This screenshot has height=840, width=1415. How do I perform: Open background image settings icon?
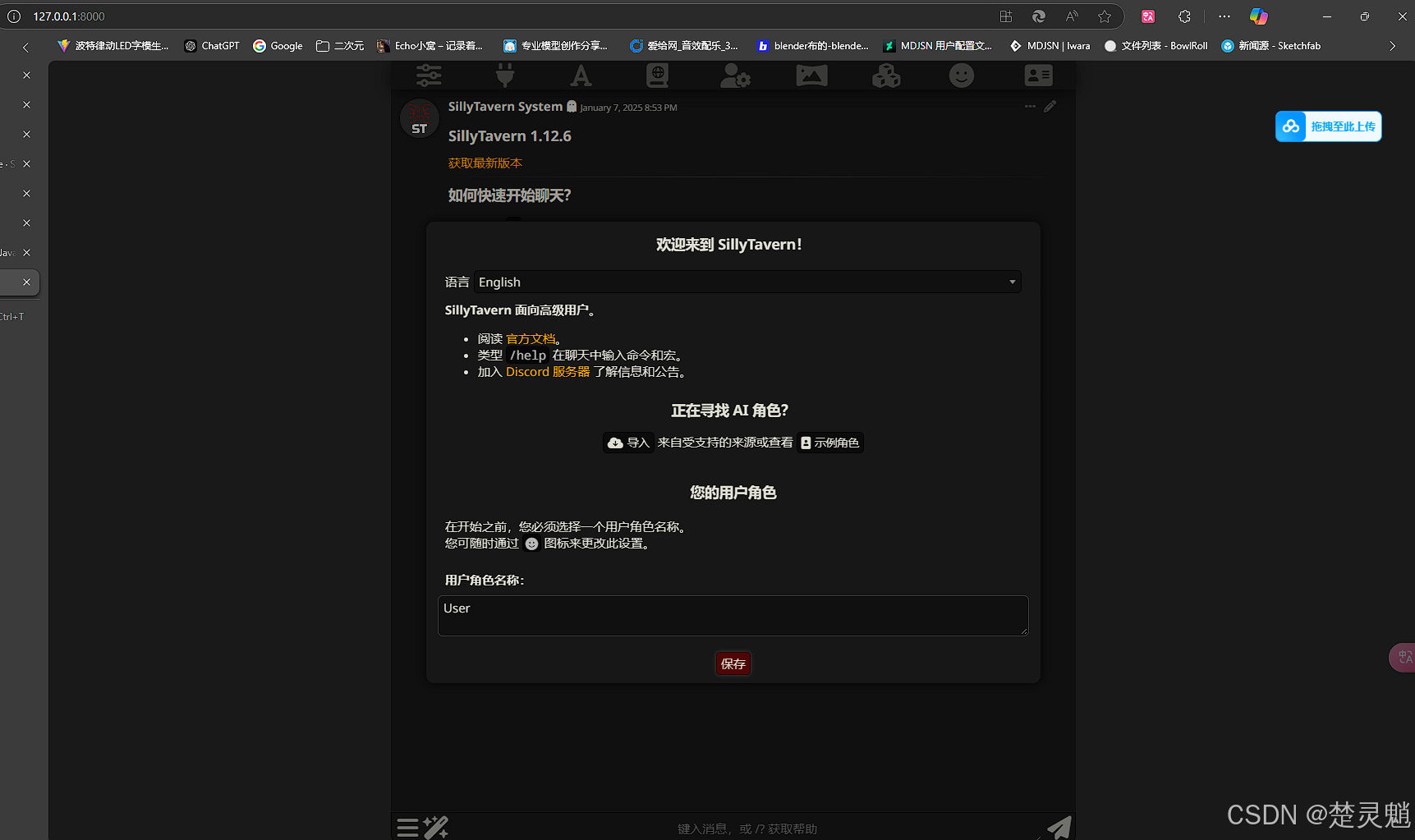click(x=811, y=76)
